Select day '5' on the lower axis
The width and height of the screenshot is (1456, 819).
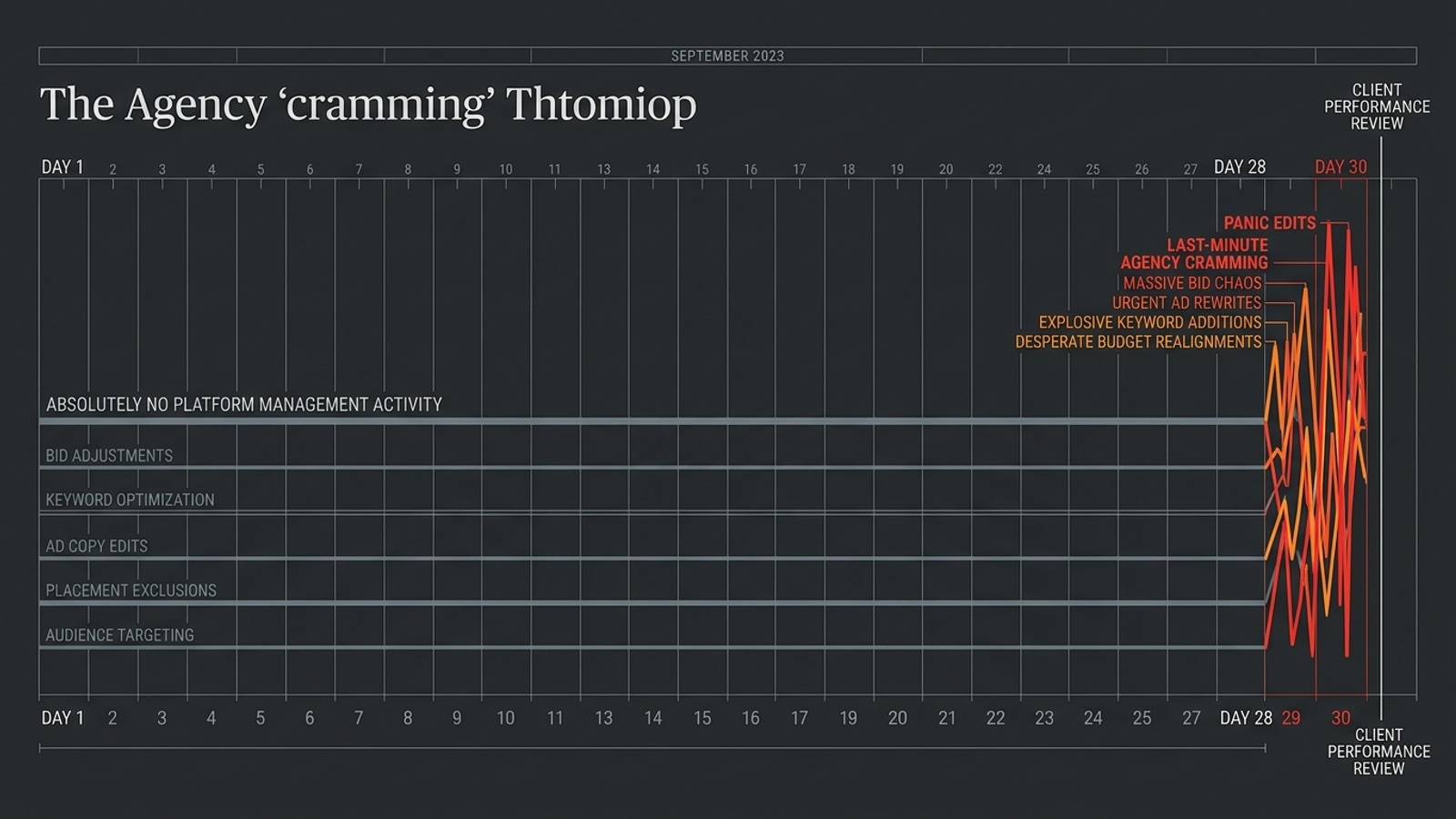[x=260, y=718]
